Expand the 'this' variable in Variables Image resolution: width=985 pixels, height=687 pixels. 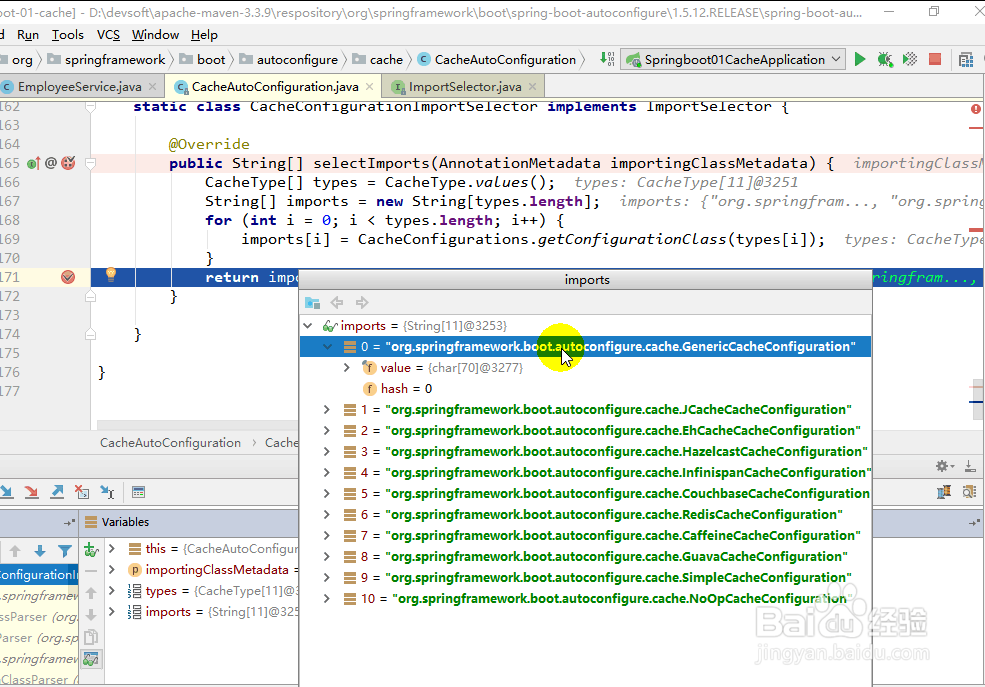point(112,549)
